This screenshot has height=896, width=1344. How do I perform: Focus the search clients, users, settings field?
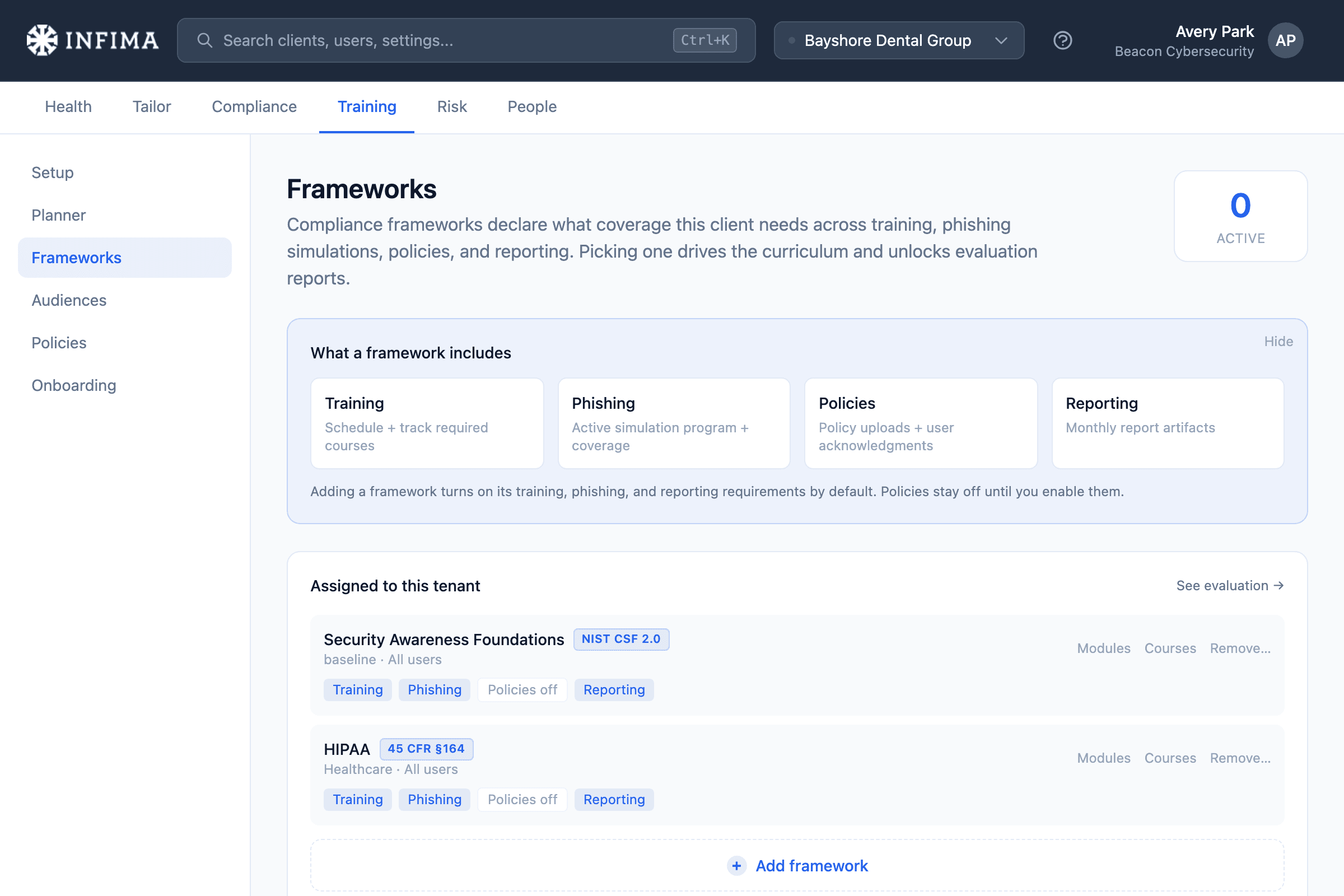click(466, 40)
